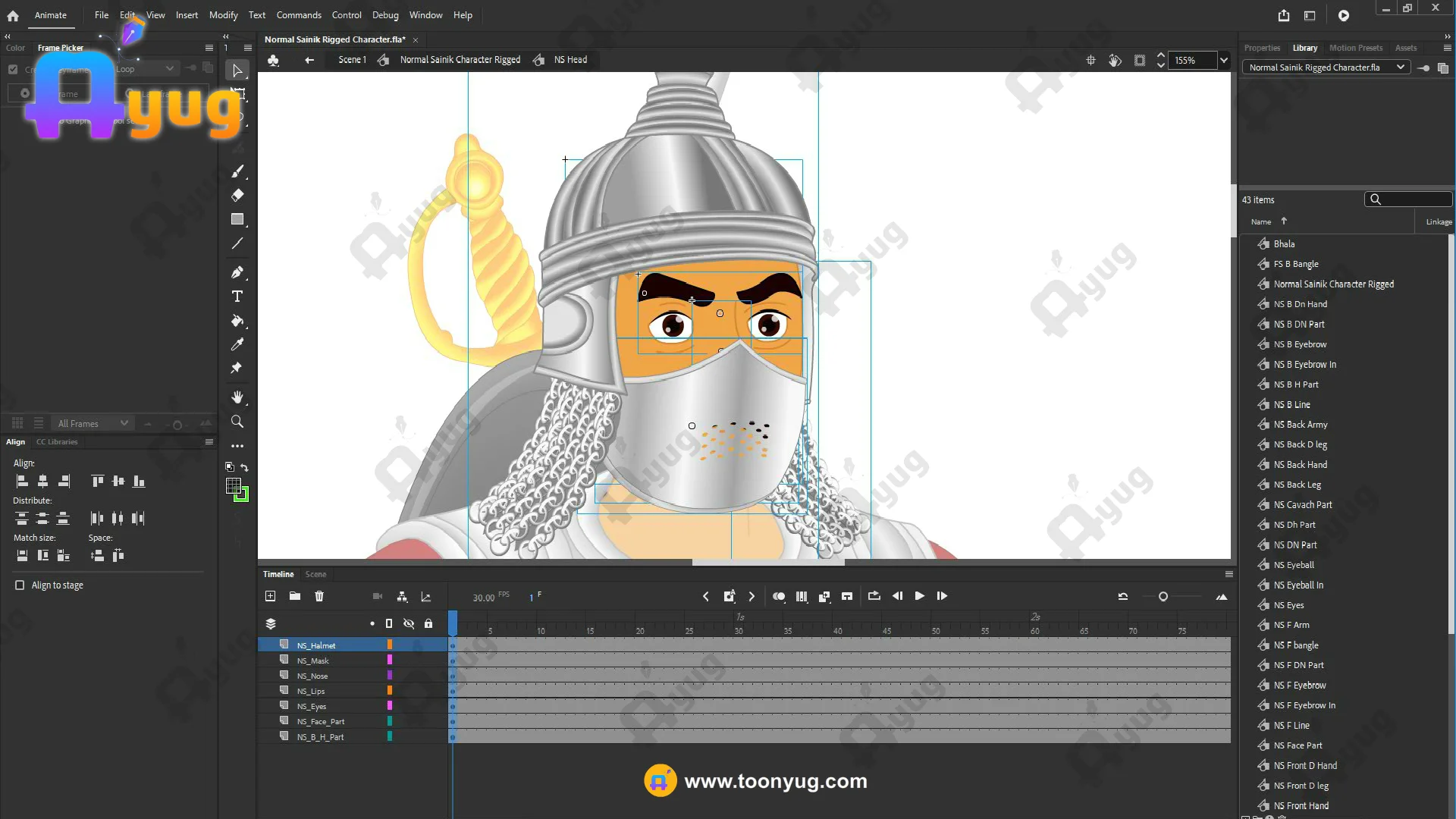Image resolution: width=1456 pixels, height=819 pixels.
Task: Click the new layer icon in Timeline
Action: [270, 596]
